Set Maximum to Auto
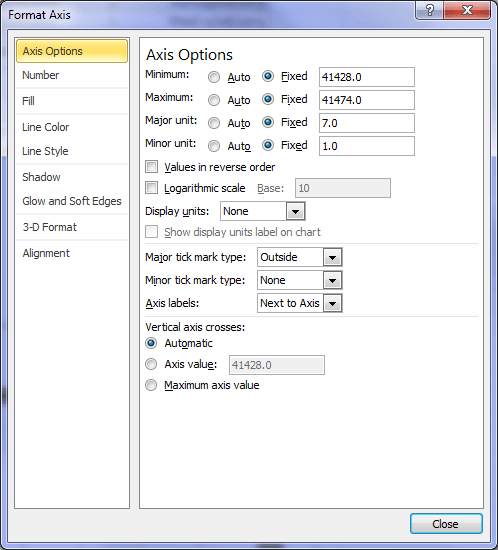Image resolution: width=498 pixels, height=550 pixels. pos(214,100)
